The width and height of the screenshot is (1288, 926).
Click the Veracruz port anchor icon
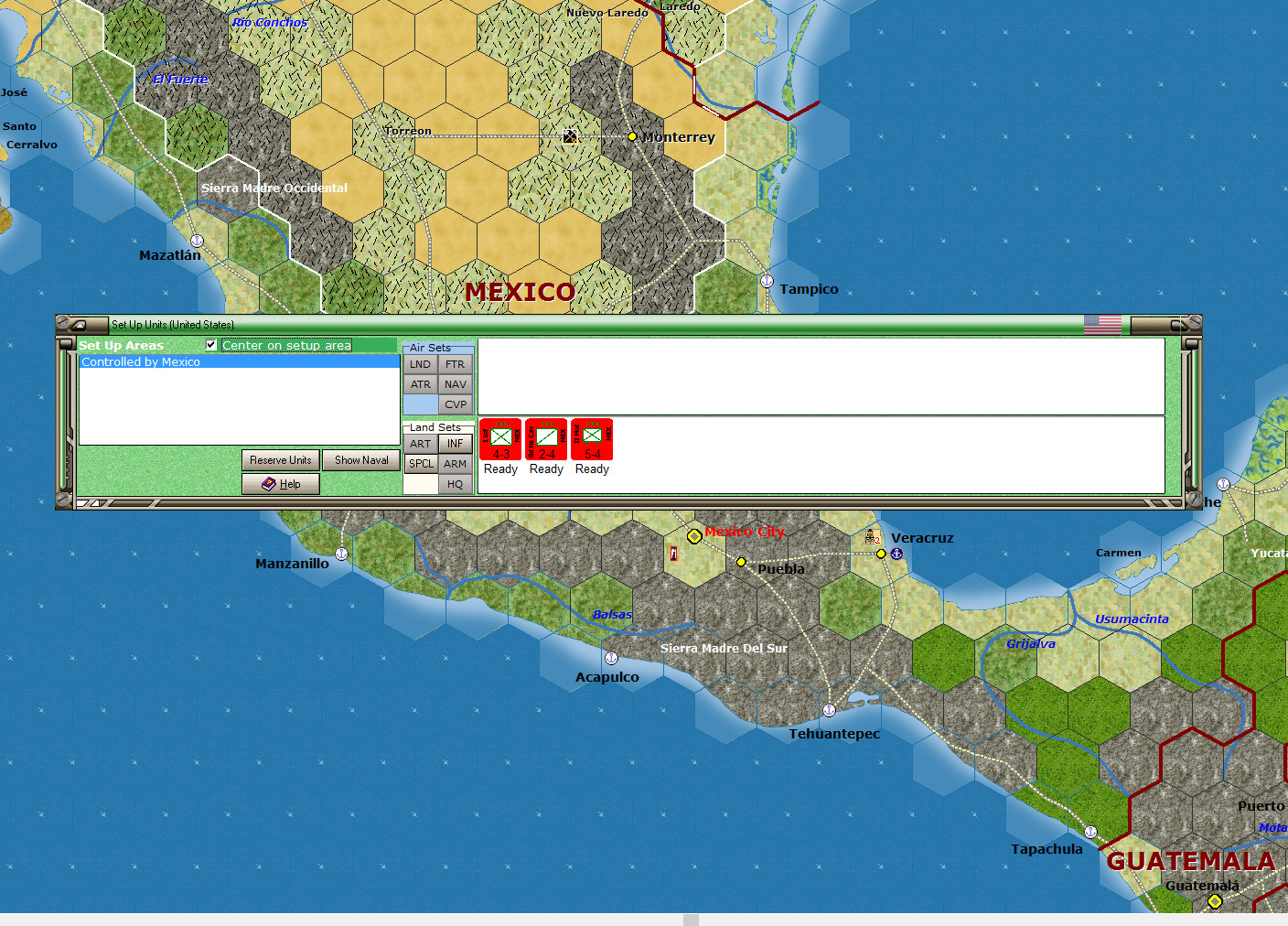pyautogui.click(x=896, y=554)
